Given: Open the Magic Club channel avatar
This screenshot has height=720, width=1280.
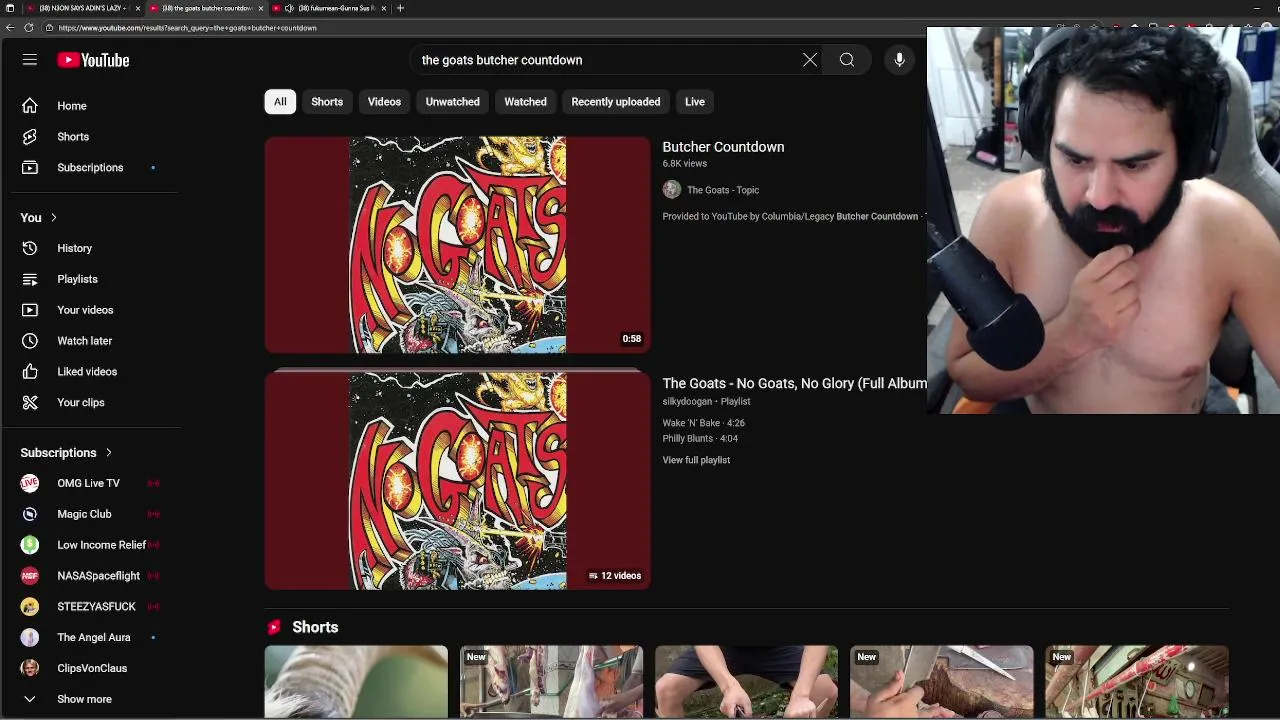Looking at the screenshot, I should point(30,514).
